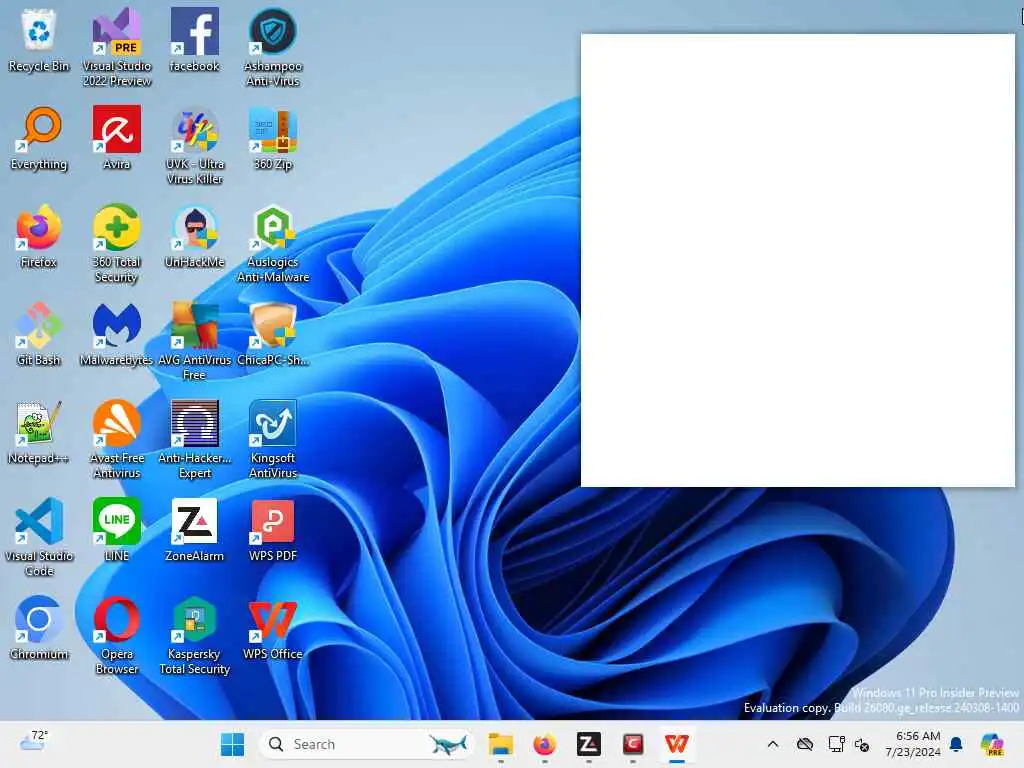
Task: Switch to WPS Office taskbar button
Action: point(677,744)
